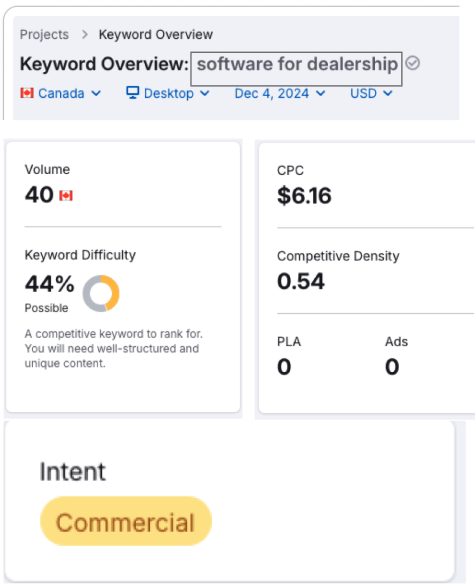Open the Canada country dropdown
Image resolution: width=475 pixels, height=588 pixels.
coord(60,93)
